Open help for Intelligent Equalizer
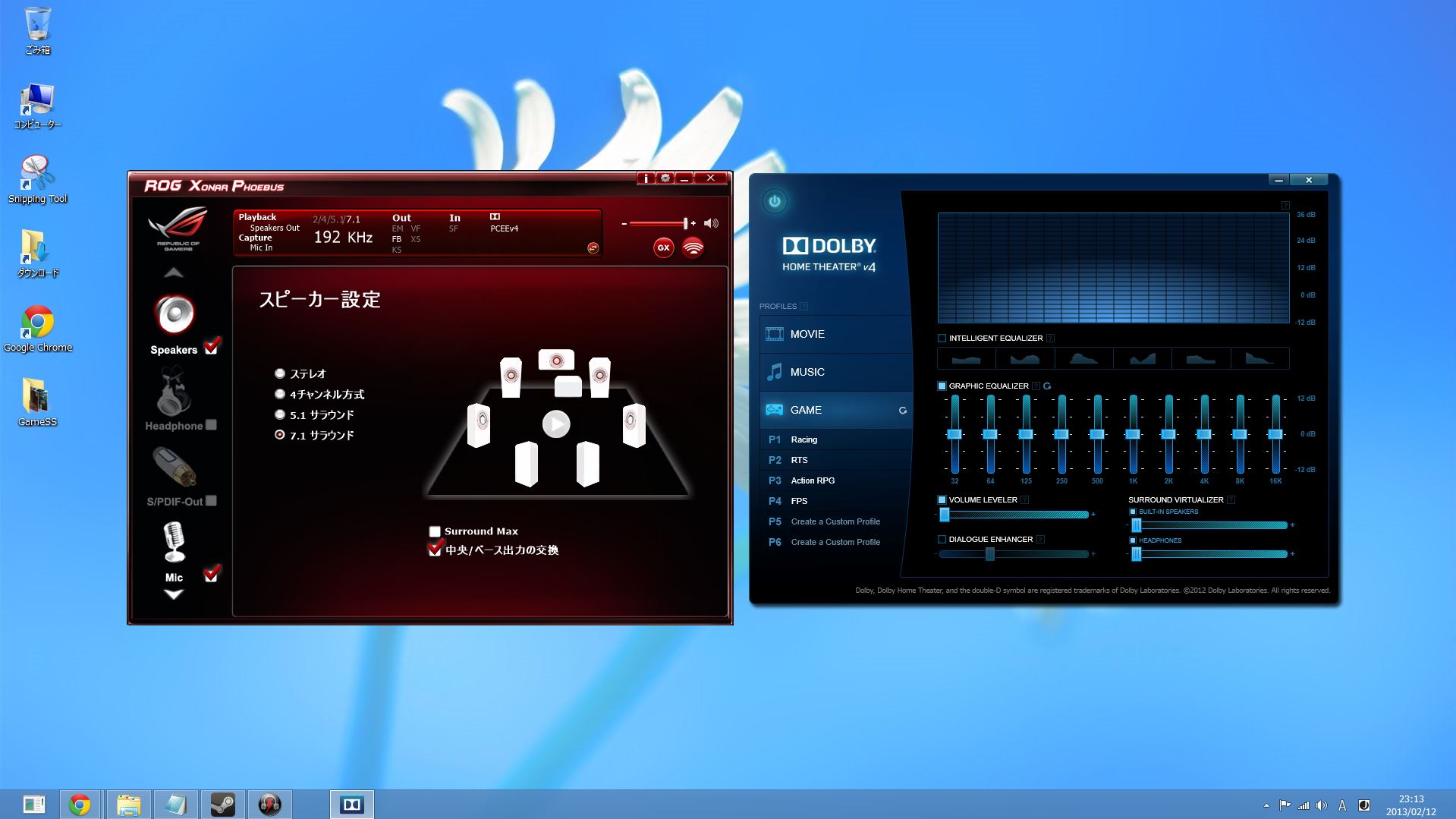Viewport: 1456px width, 819px height. point(1051,338)
